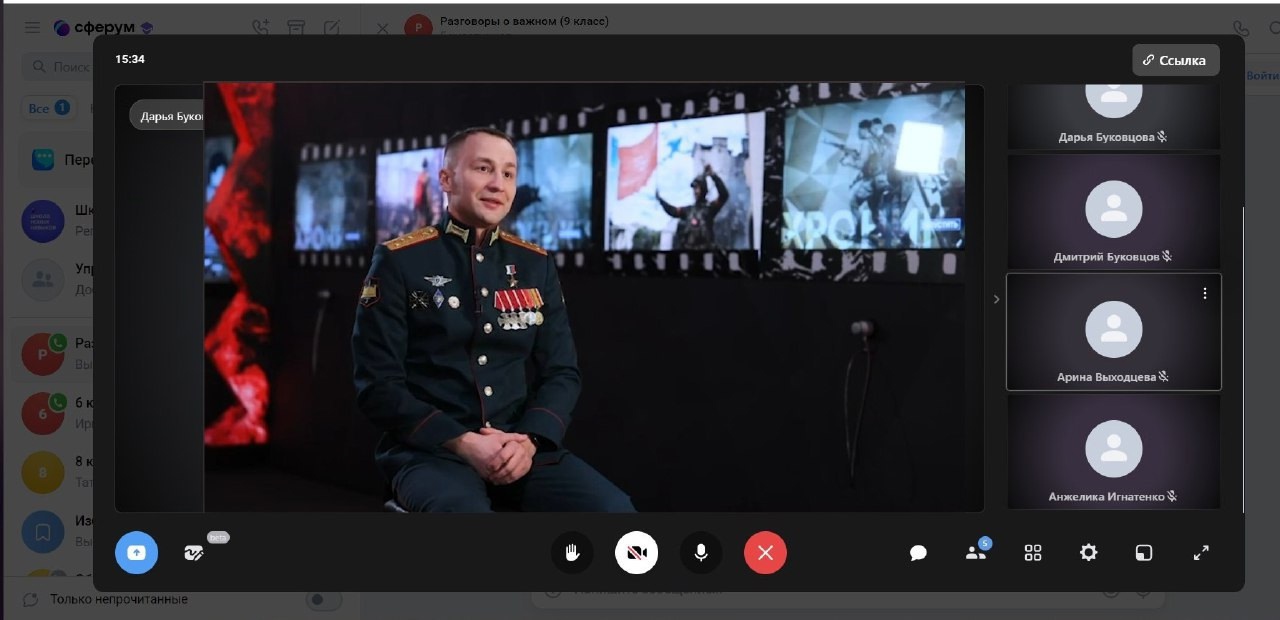Viewport: 1280px width, 620px height.
Task: Open the archive box icon in Сферум
Action: click(296, 28)
